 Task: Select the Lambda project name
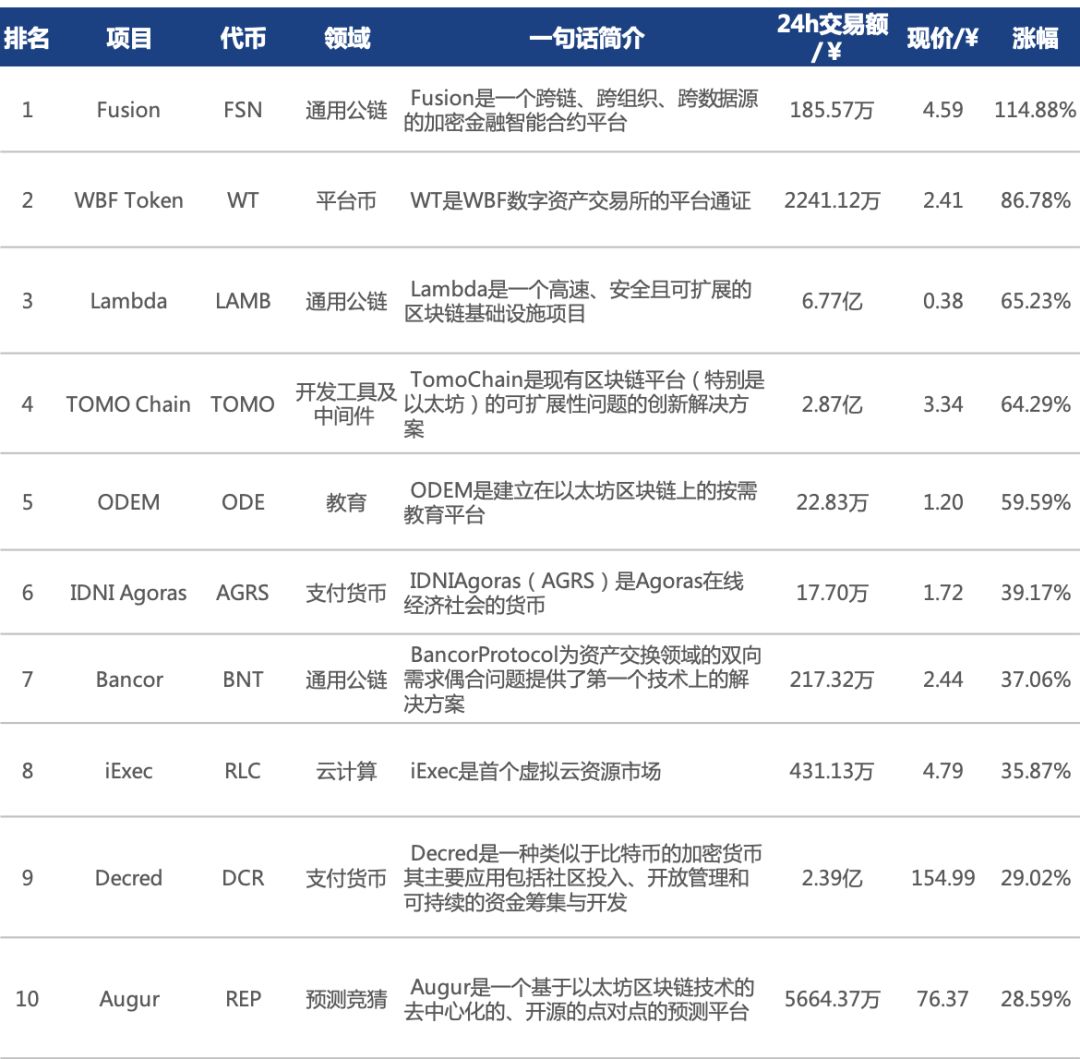pyautogui.click(x=128, y=301)
